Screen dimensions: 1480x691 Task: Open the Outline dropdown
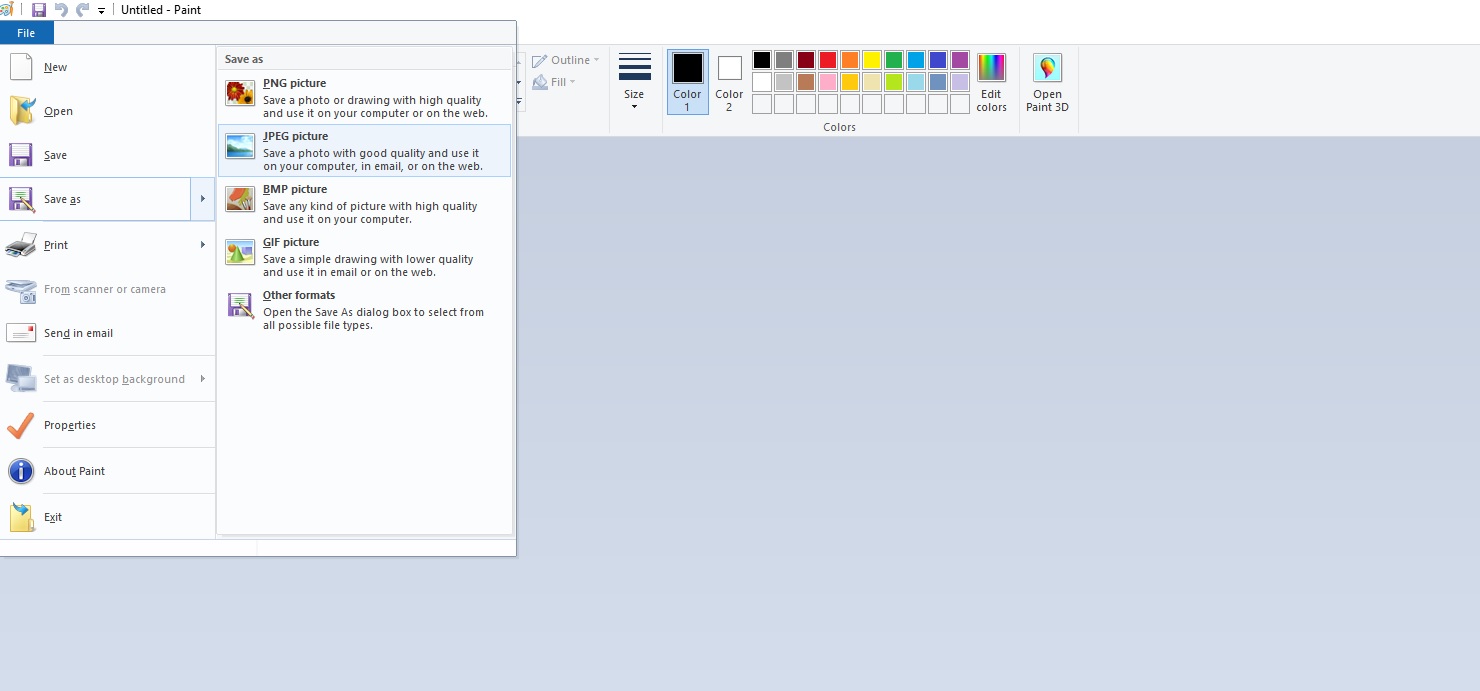[x=566, y=60]
